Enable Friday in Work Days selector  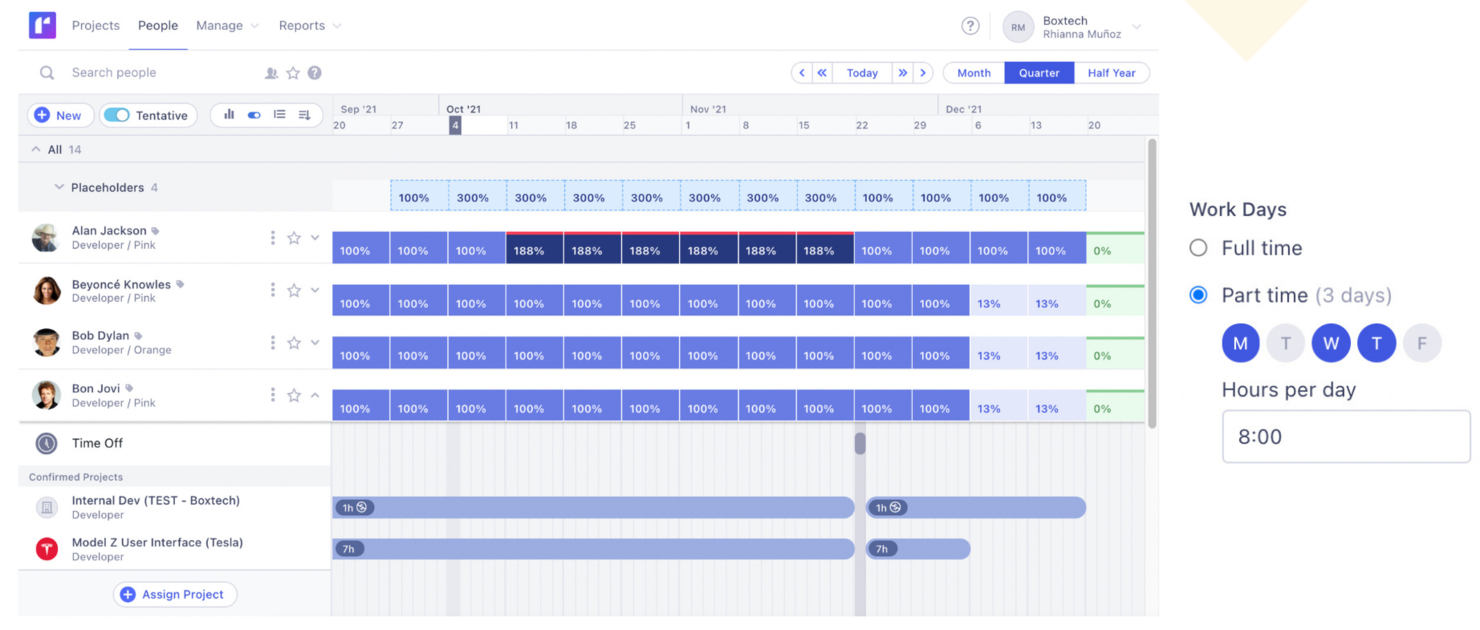coord(1422,343)
